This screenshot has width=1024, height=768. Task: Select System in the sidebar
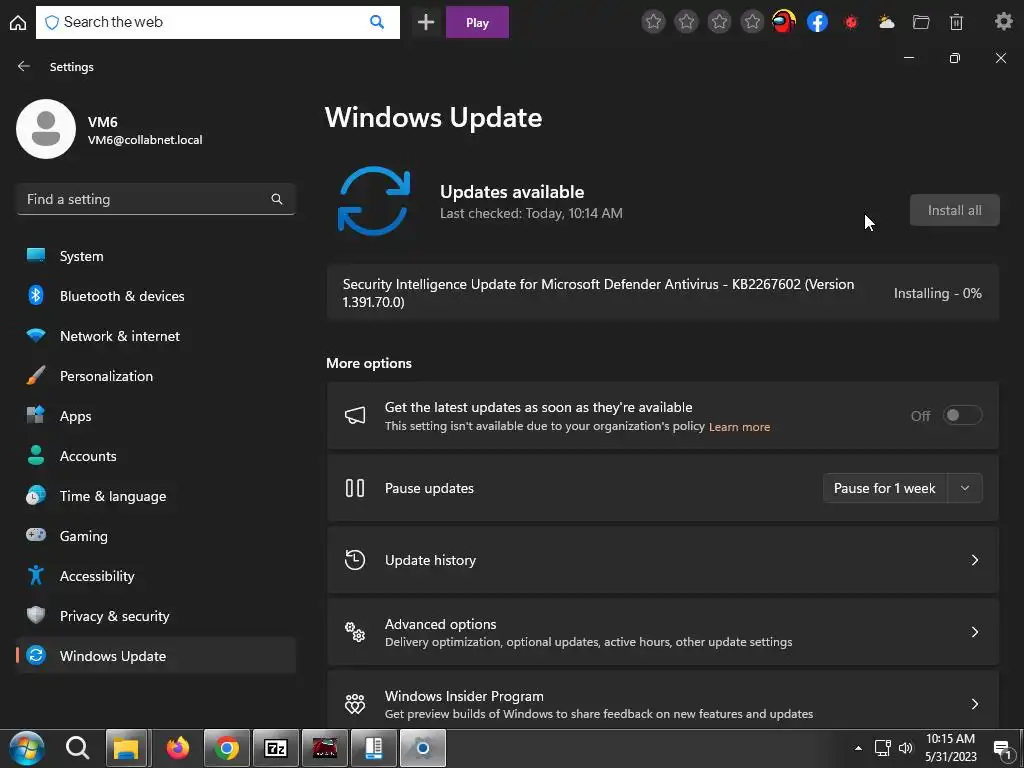(155, 256)
